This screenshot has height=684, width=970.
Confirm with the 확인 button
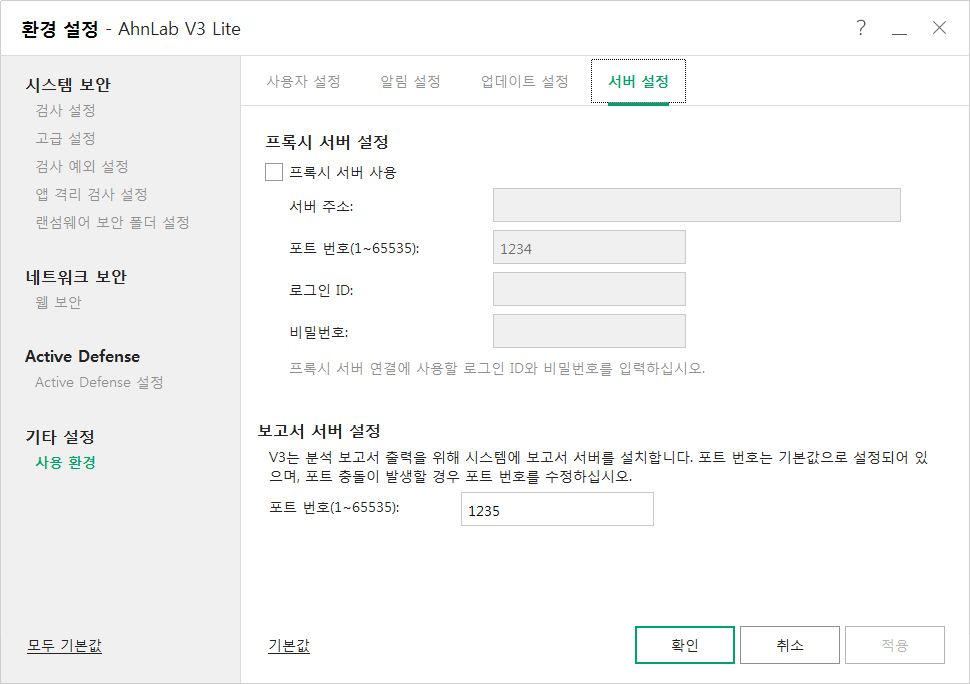(x=685, y=645)
